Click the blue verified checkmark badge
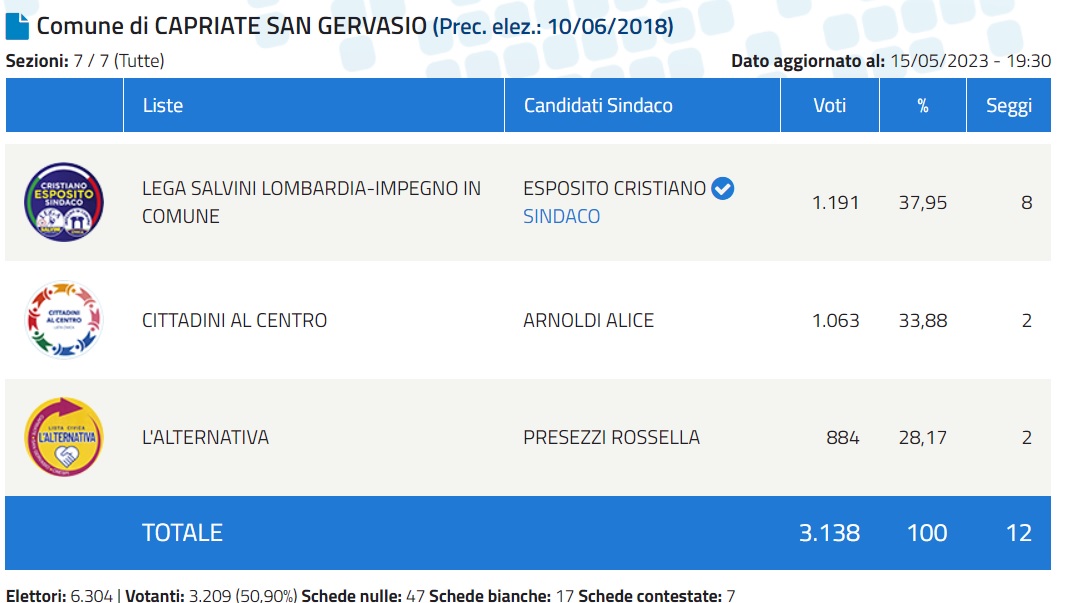Viewport: 1080px width, 603px height. pos(722,188)
